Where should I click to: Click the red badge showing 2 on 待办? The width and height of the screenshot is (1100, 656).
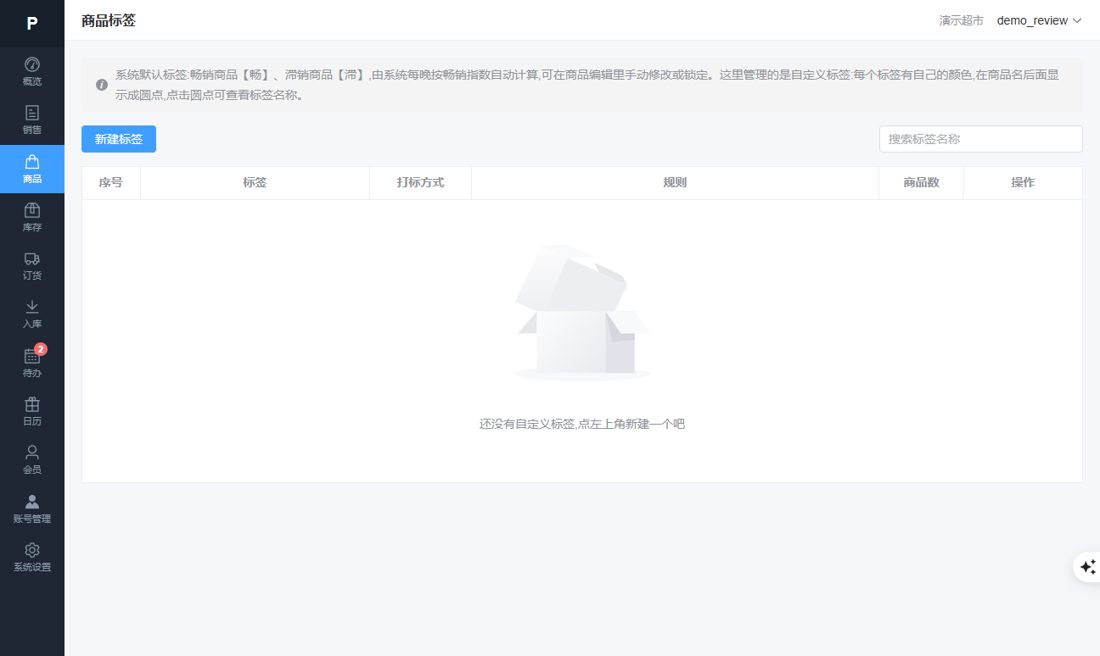pos(41,349)
